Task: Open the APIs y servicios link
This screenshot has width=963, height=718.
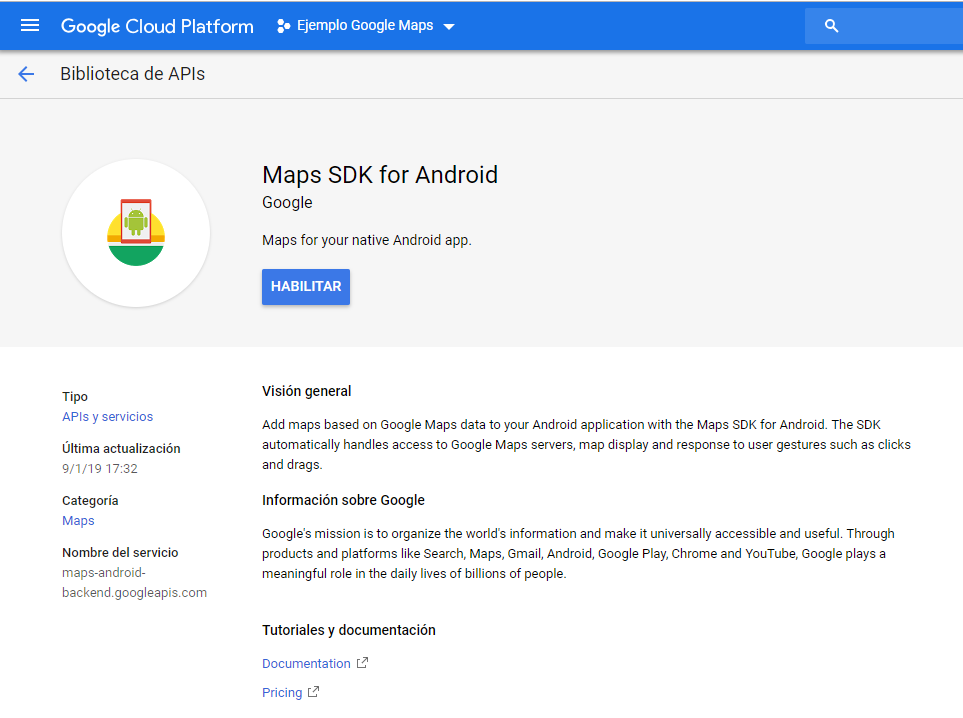Action: (107, 416)
